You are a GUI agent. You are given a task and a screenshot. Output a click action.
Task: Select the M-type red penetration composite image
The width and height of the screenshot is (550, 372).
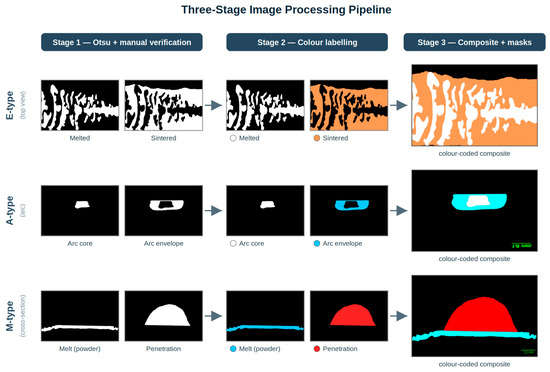click(x=474, y=316)
